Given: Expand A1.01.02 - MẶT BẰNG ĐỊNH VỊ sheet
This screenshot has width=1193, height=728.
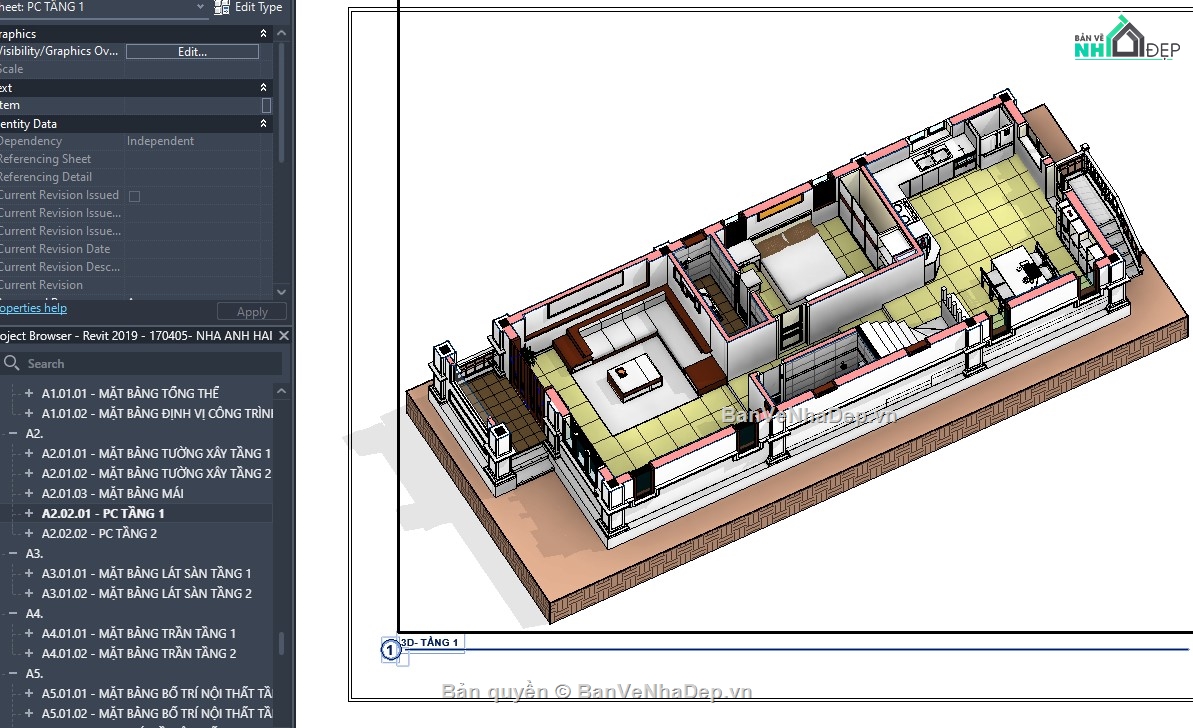Looking at the screenshot, I should (29, 413).
